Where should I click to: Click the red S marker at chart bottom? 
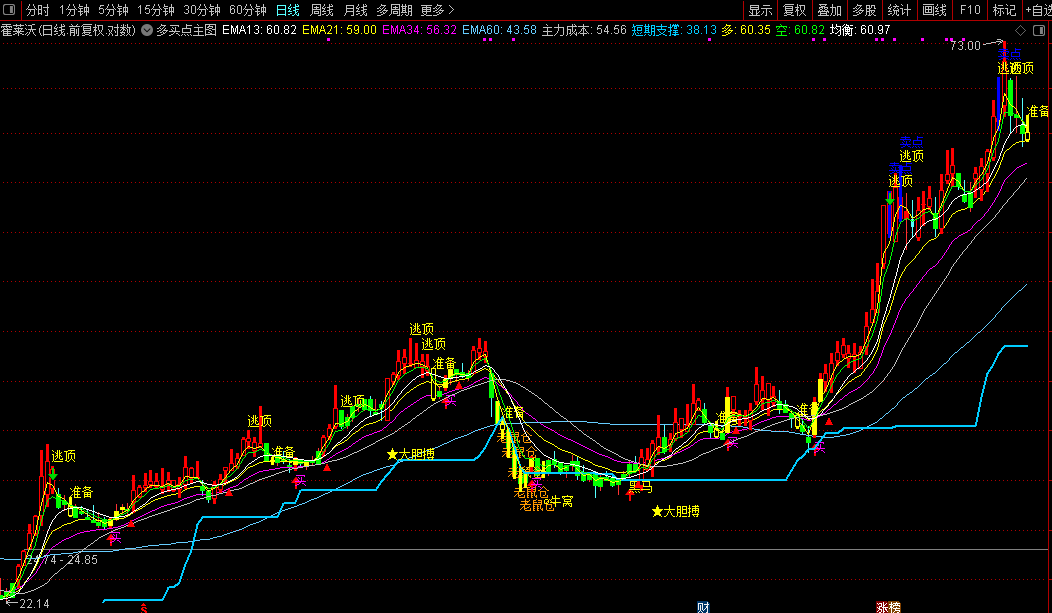tap(144, 608)
